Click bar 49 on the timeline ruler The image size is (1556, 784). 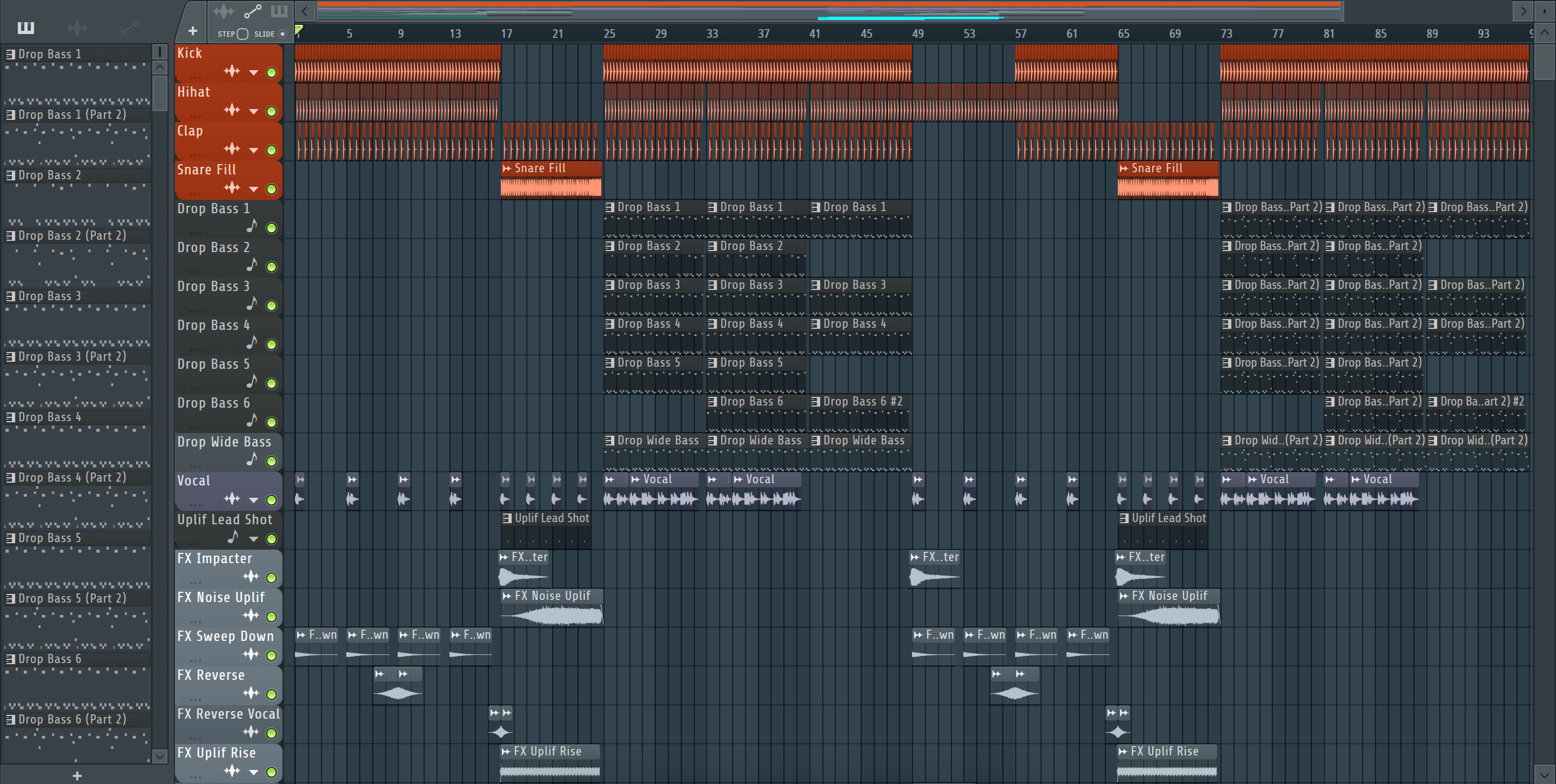(x=917, y=34)
